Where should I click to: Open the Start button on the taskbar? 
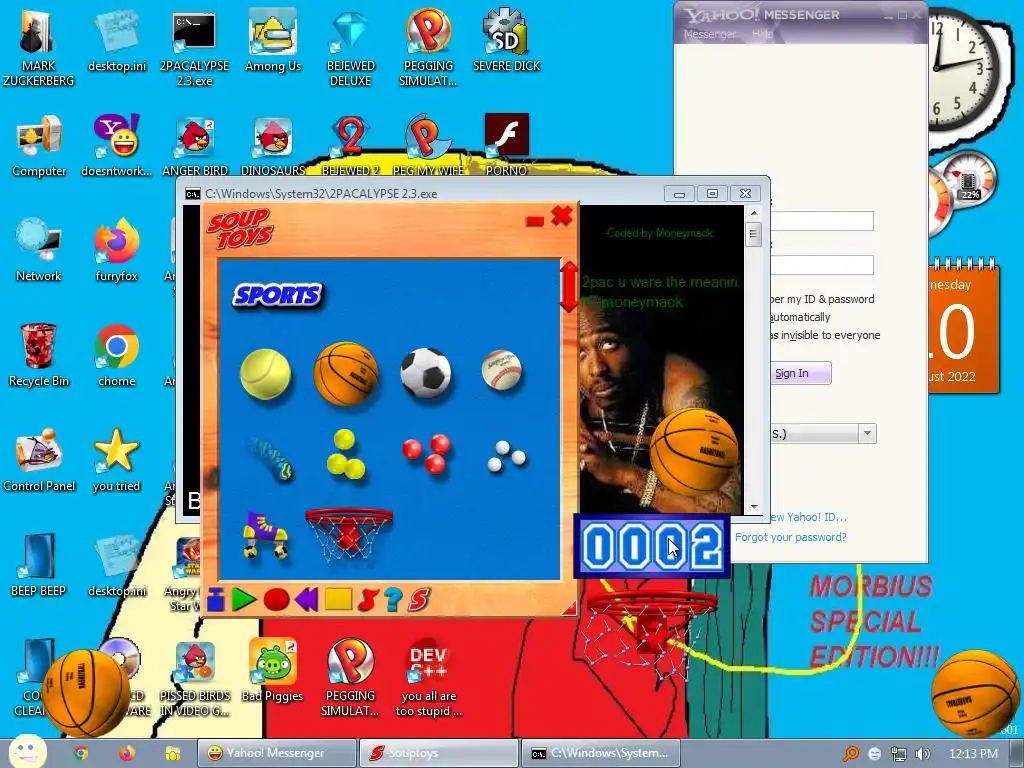click(27, 751)
